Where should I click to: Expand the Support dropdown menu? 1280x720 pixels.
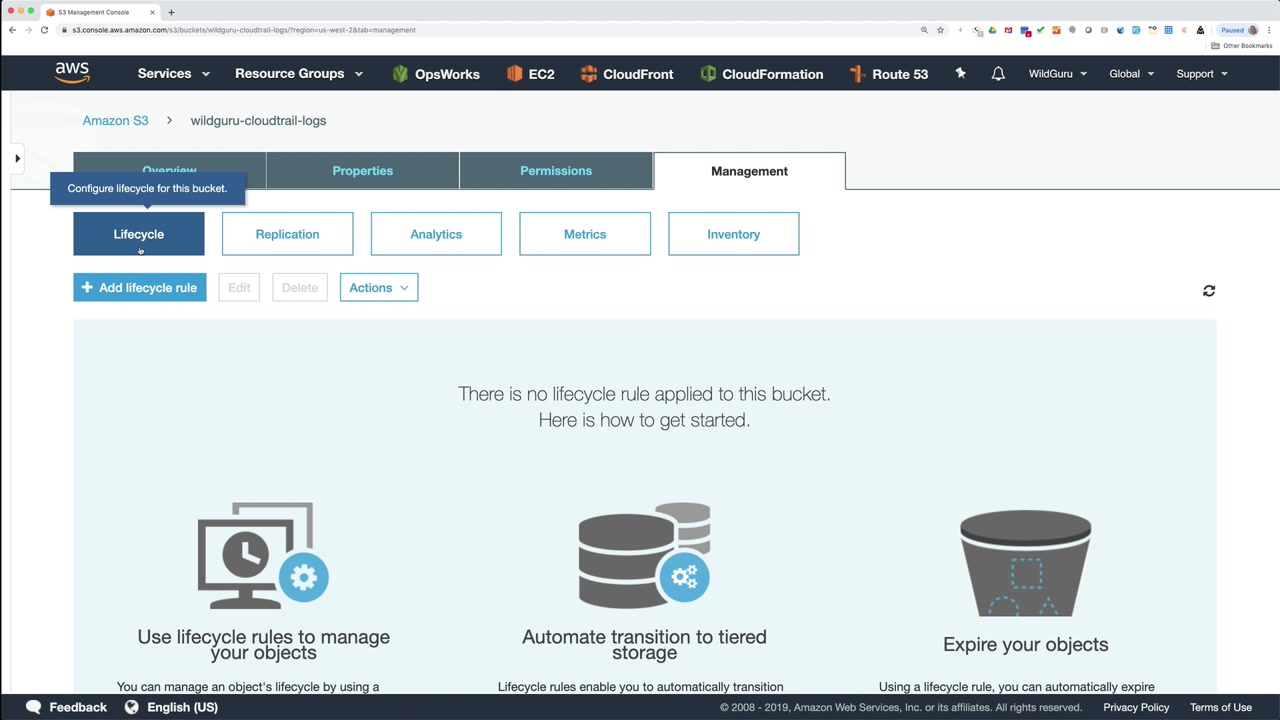[x=1202, y=74]
